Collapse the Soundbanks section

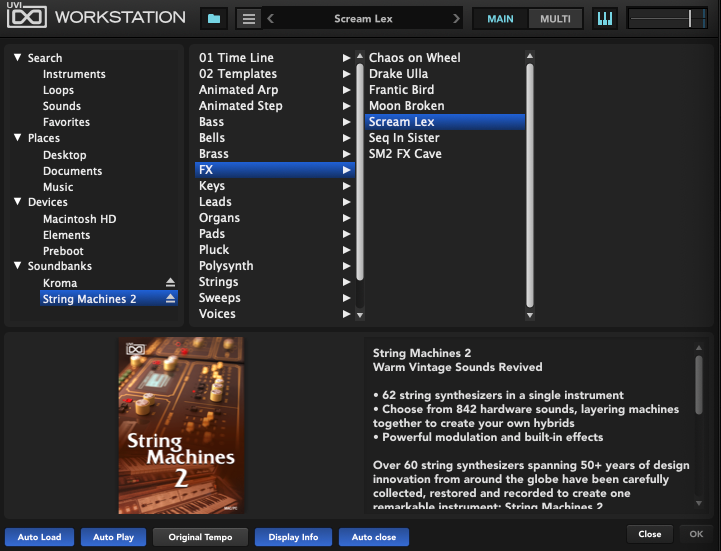pos(17,265)
